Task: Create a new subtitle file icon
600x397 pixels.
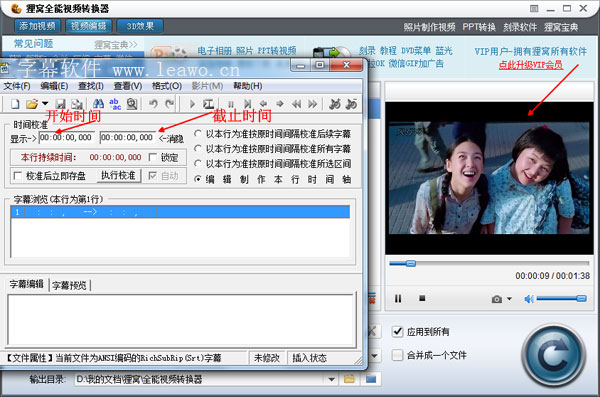Action: tap(15, 104)
